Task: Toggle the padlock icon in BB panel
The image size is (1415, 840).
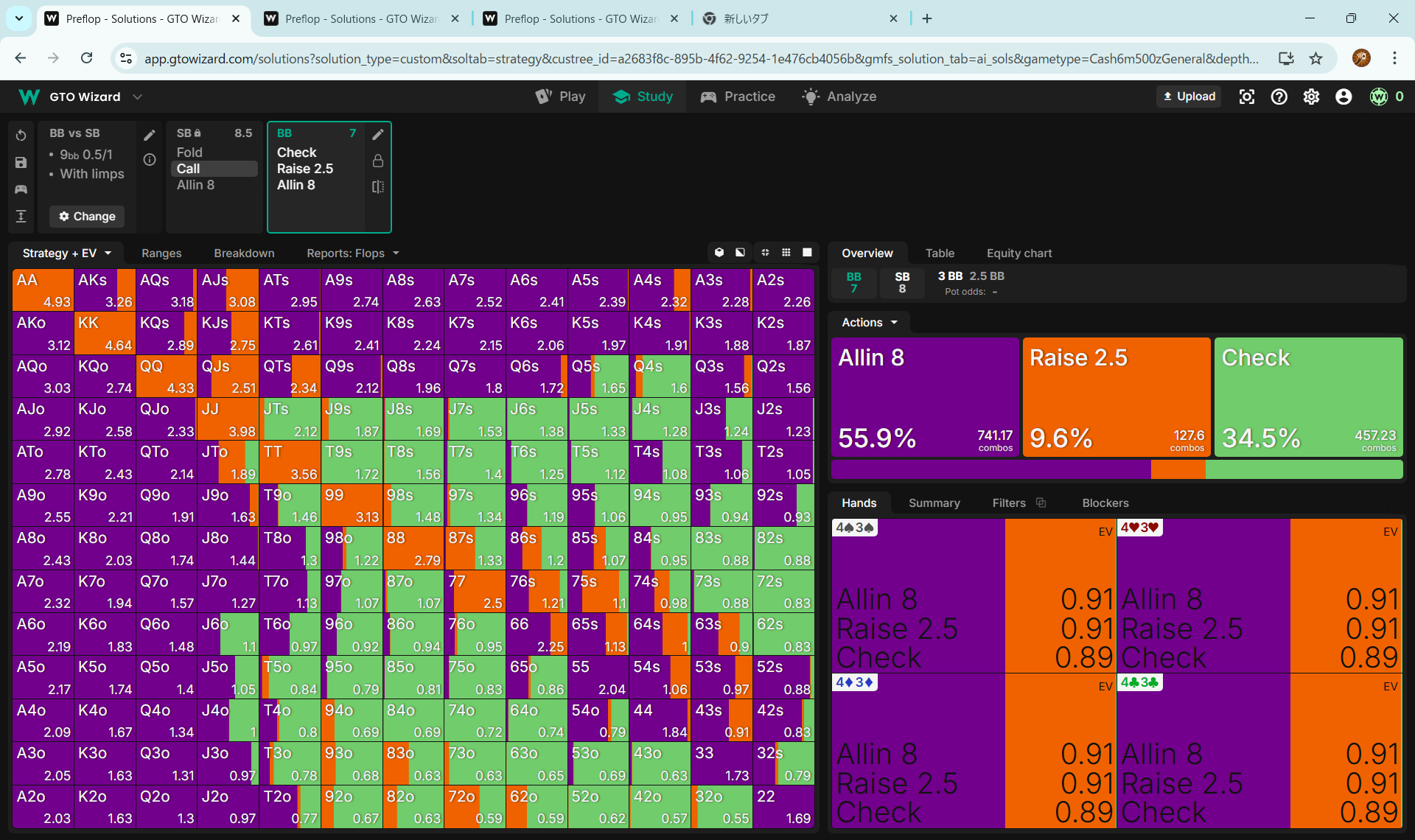Action: tap(378, 161)
